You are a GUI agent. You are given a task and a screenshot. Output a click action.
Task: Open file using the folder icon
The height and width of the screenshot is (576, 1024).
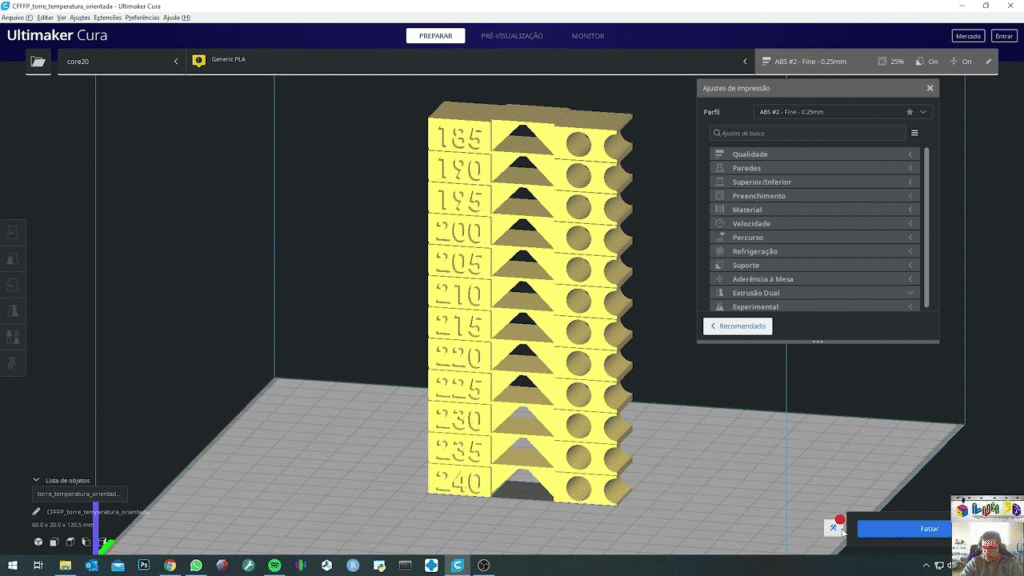(38, 61)
